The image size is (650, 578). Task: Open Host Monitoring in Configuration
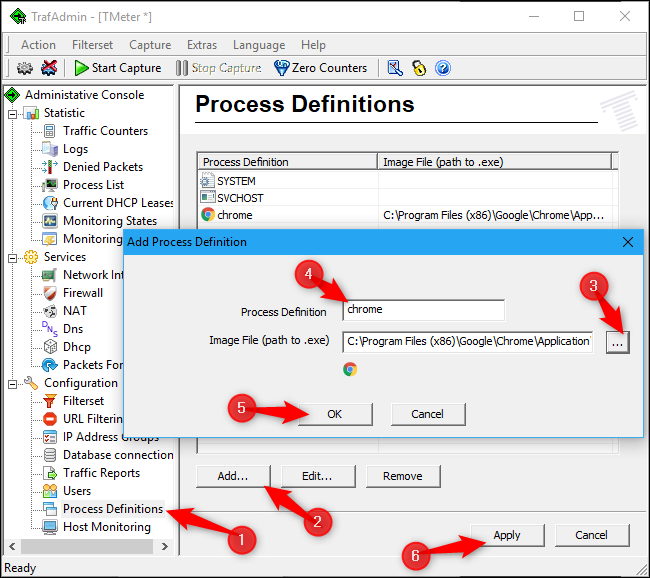(106, 527)
